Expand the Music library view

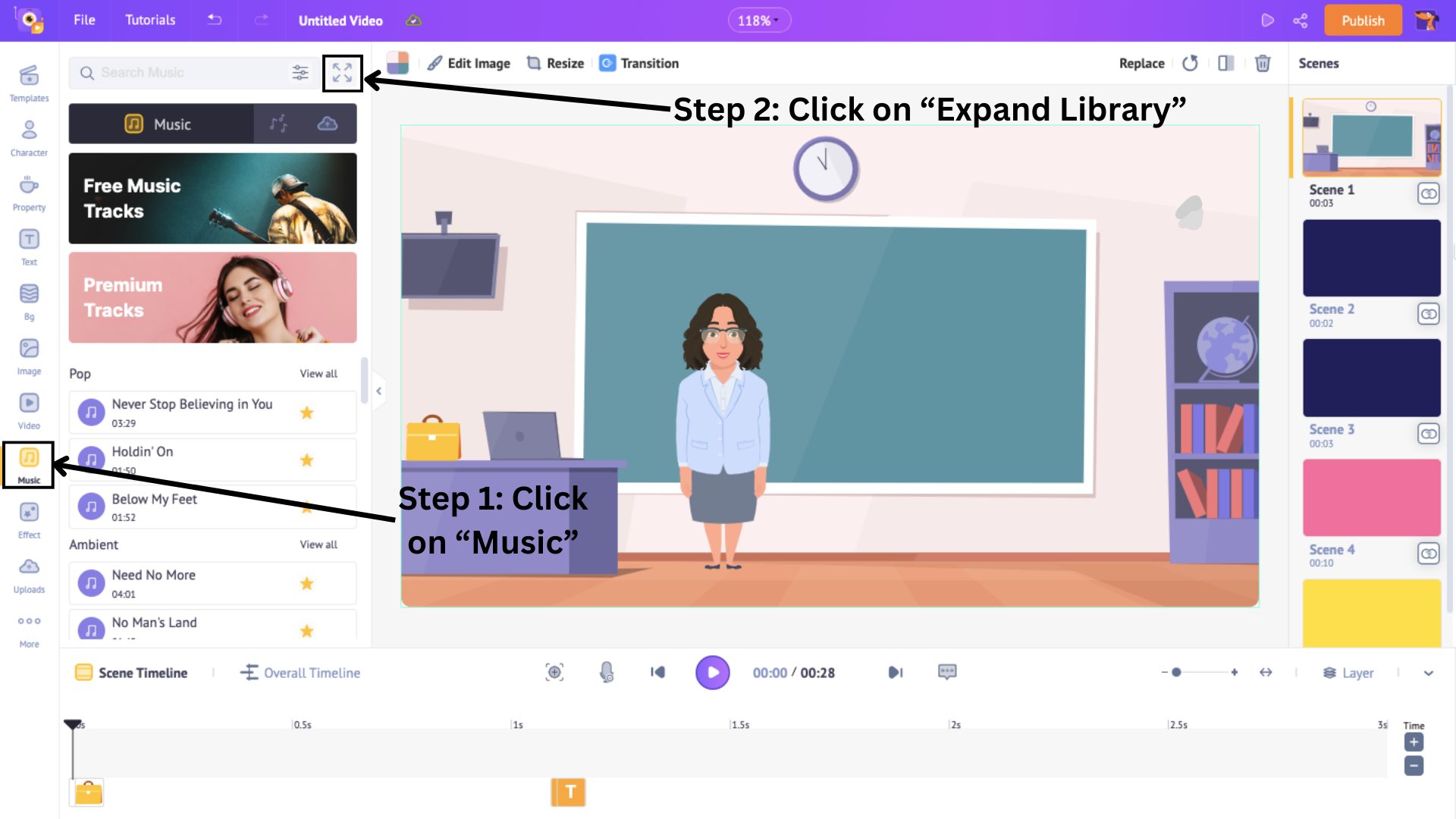(343, 72)
